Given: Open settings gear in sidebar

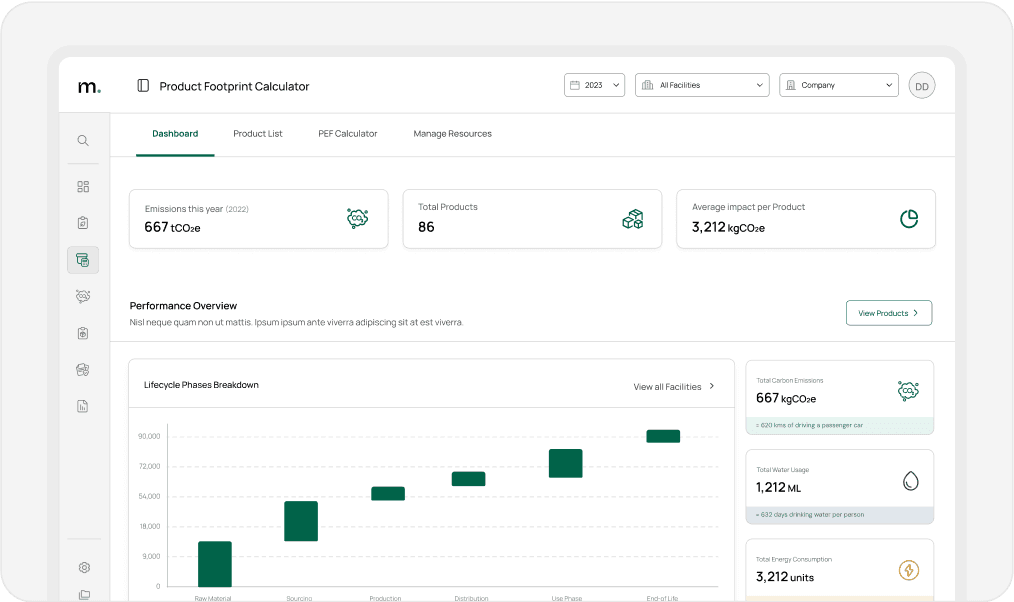Looking at the screenshot, I should point(84,568).
